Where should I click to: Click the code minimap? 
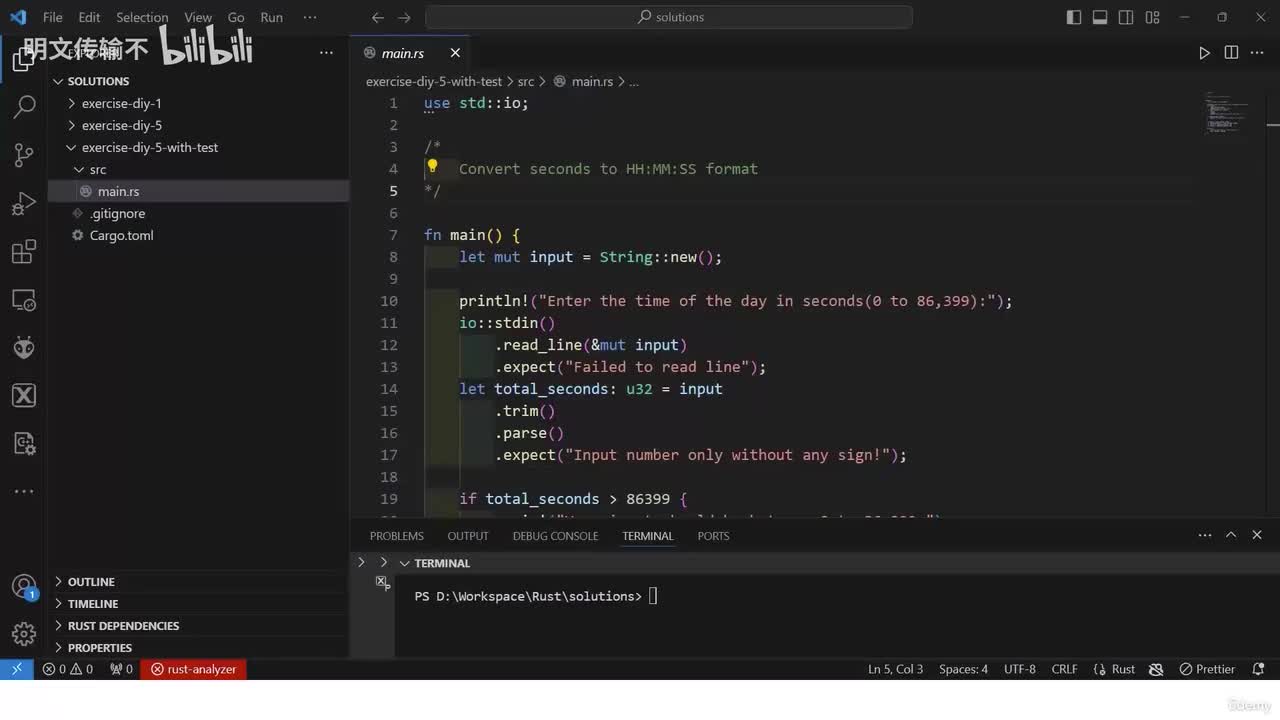(1227, 113)
